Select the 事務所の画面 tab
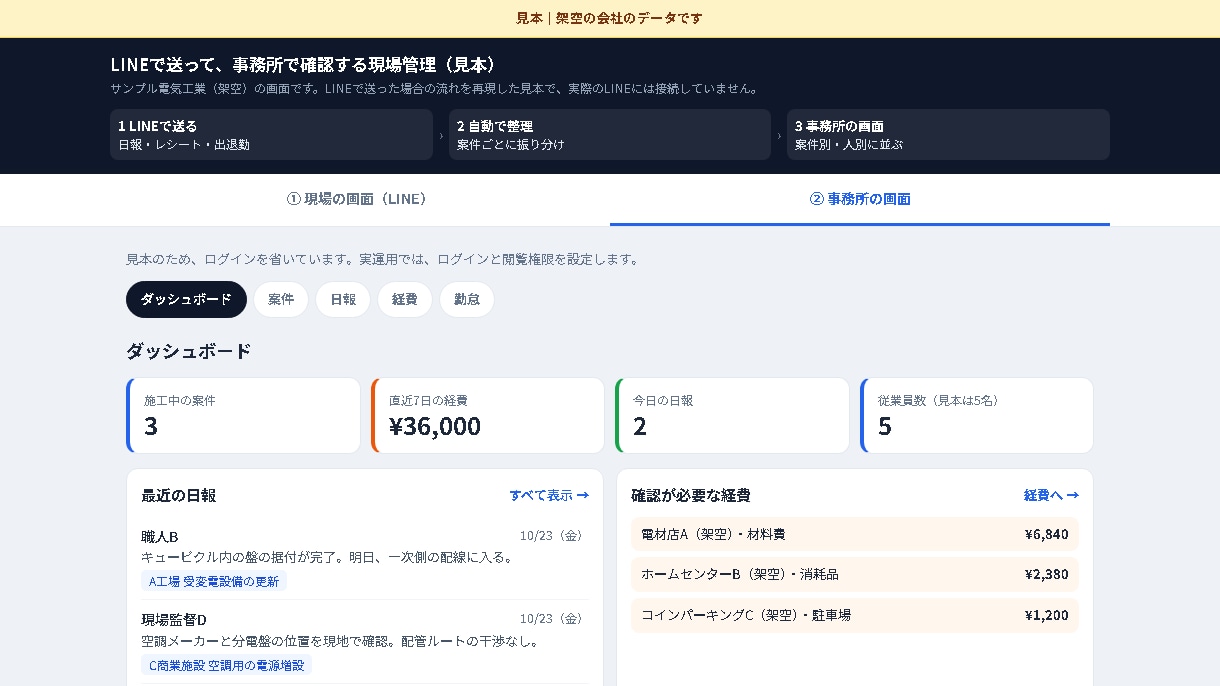1220x686 pixels. click(x=860, y=199)
